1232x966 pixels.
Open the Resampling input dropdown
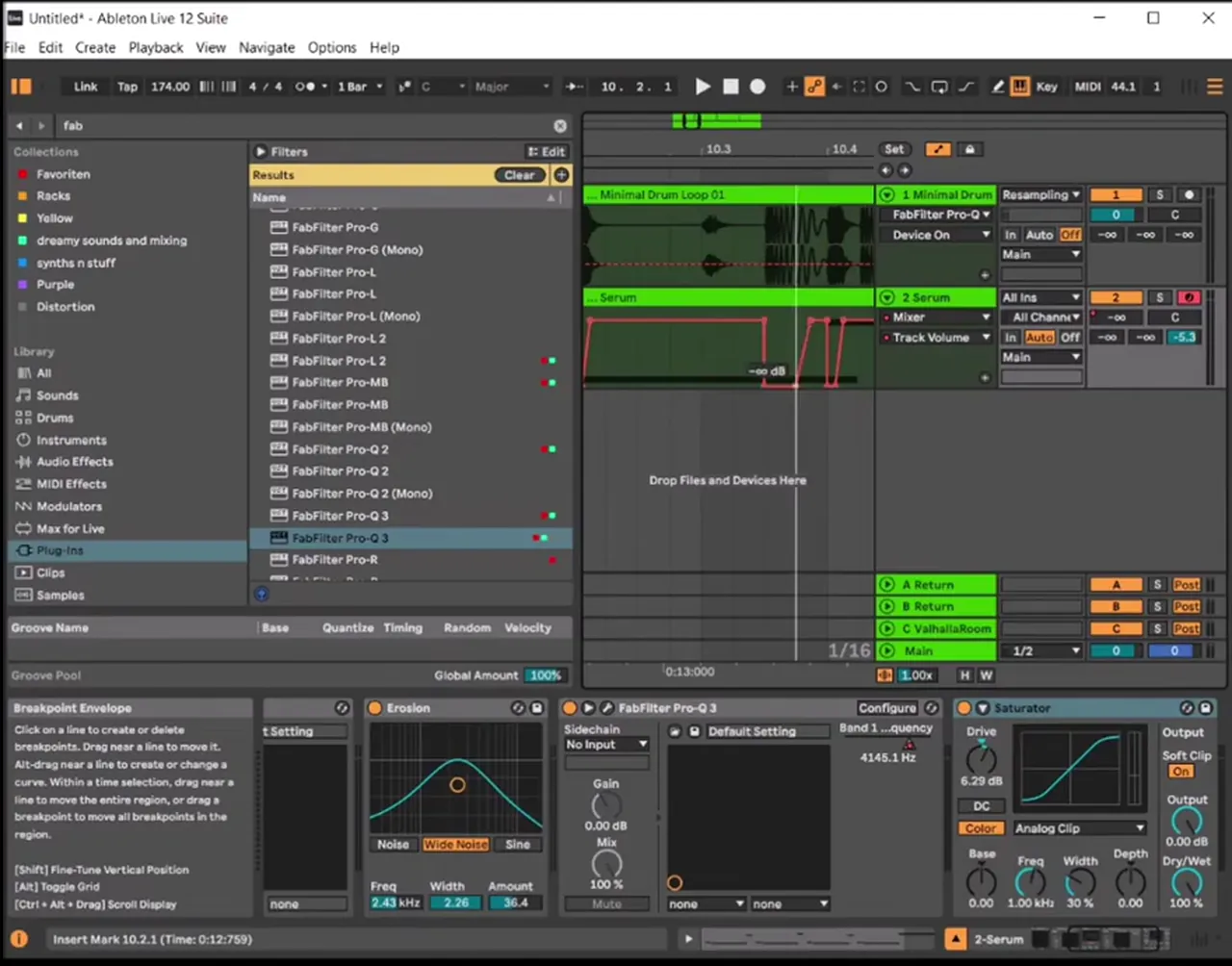point(1041,194)
